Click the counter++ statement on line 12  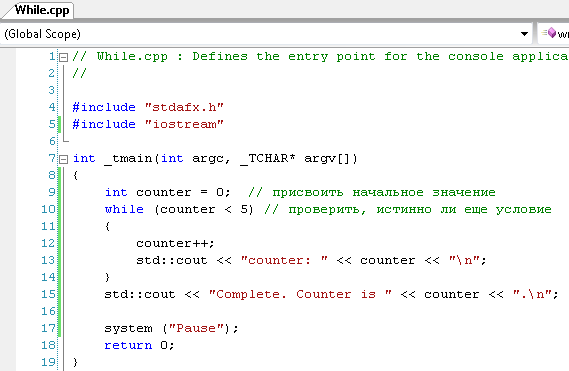coord(175,244)
